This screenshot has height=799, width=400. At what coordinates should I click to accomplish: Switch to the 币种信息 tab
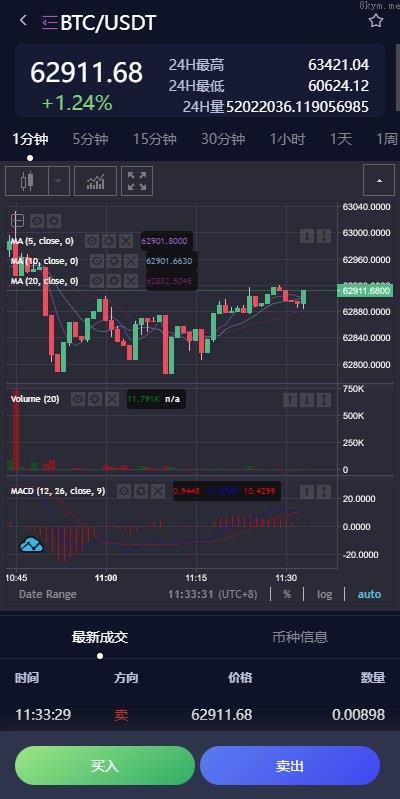click(300, 637)
